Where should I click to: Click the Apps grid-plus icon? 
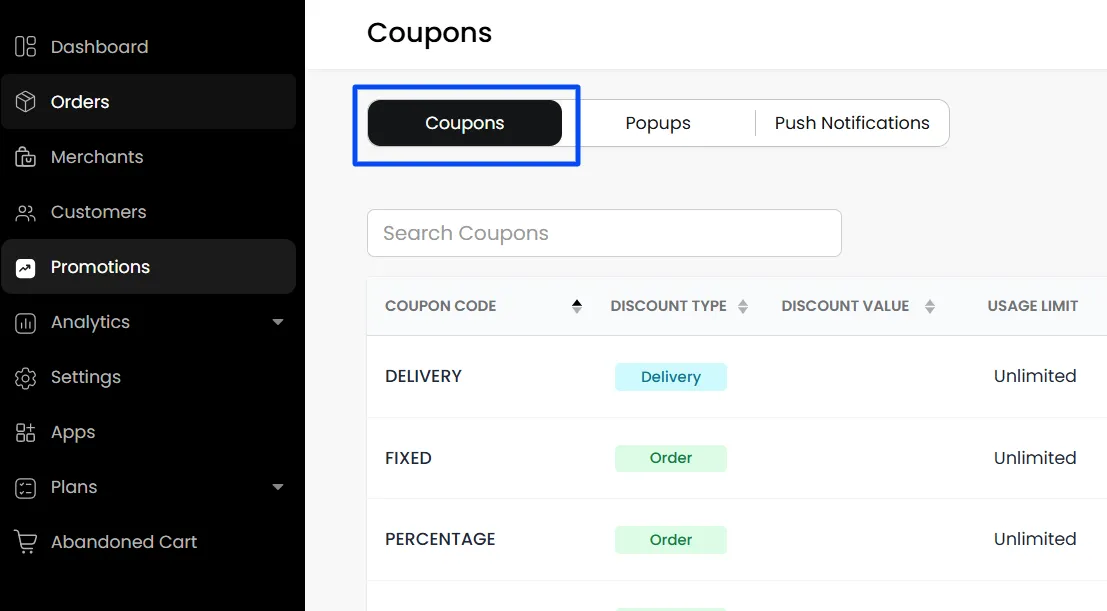click(x=25, y=432)
